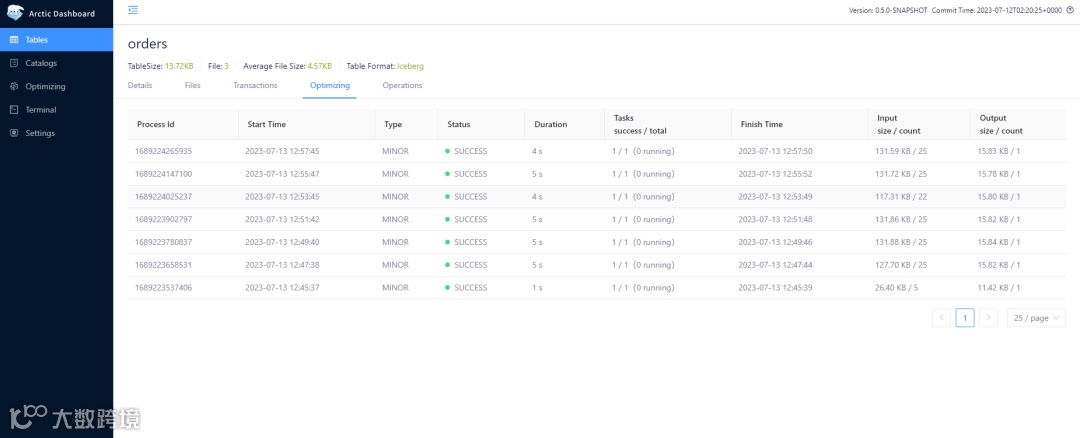Image resolution: width=1080 pixels, height=438 pixels.
Task: Click finish time 2023-07-13 12:53:49
Action: click(x=776, y=196)
